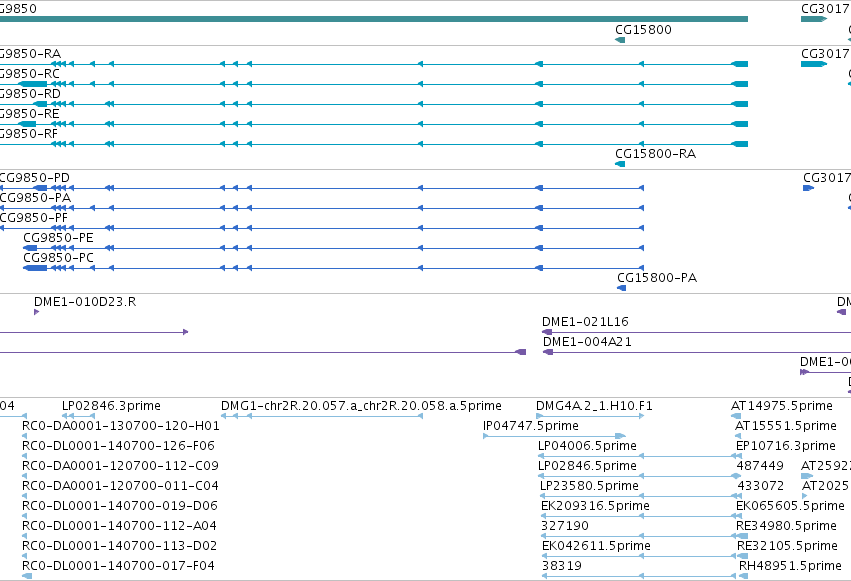Click the 327190 EST label
The width and height of the screenshot is (851, 581).
[x=565, y=526]
